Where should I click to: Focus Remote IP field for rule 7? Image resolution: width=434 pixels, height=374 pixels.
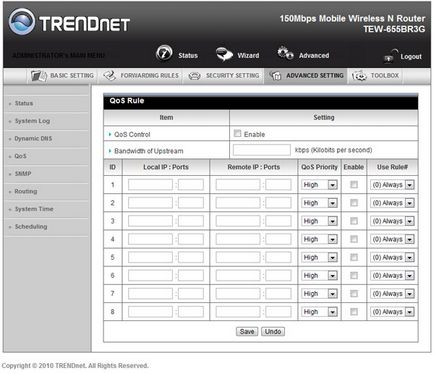click(238, 294)
